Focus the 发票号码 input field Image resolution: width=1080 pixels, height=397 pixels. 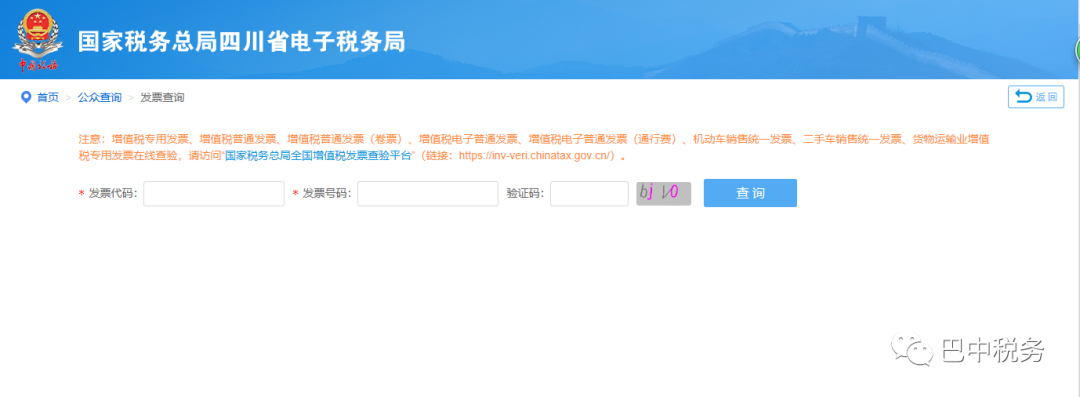(x=428, y=194)
